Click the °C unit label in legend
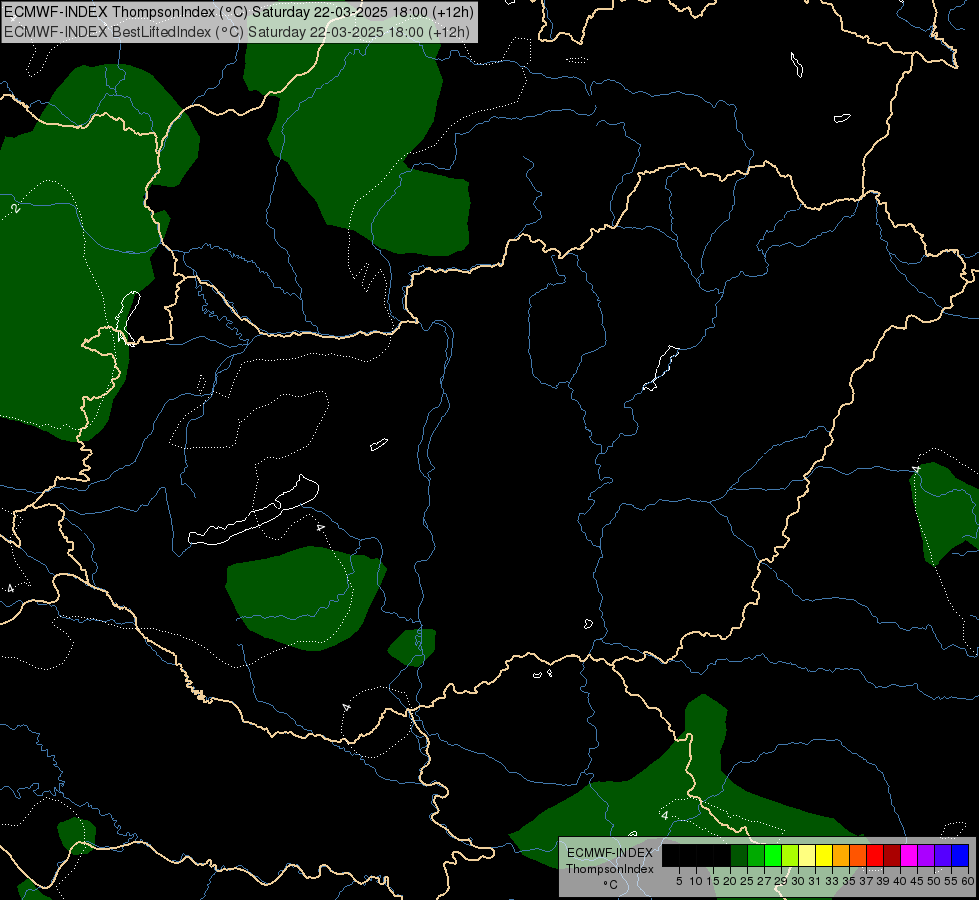 (611, 885)
